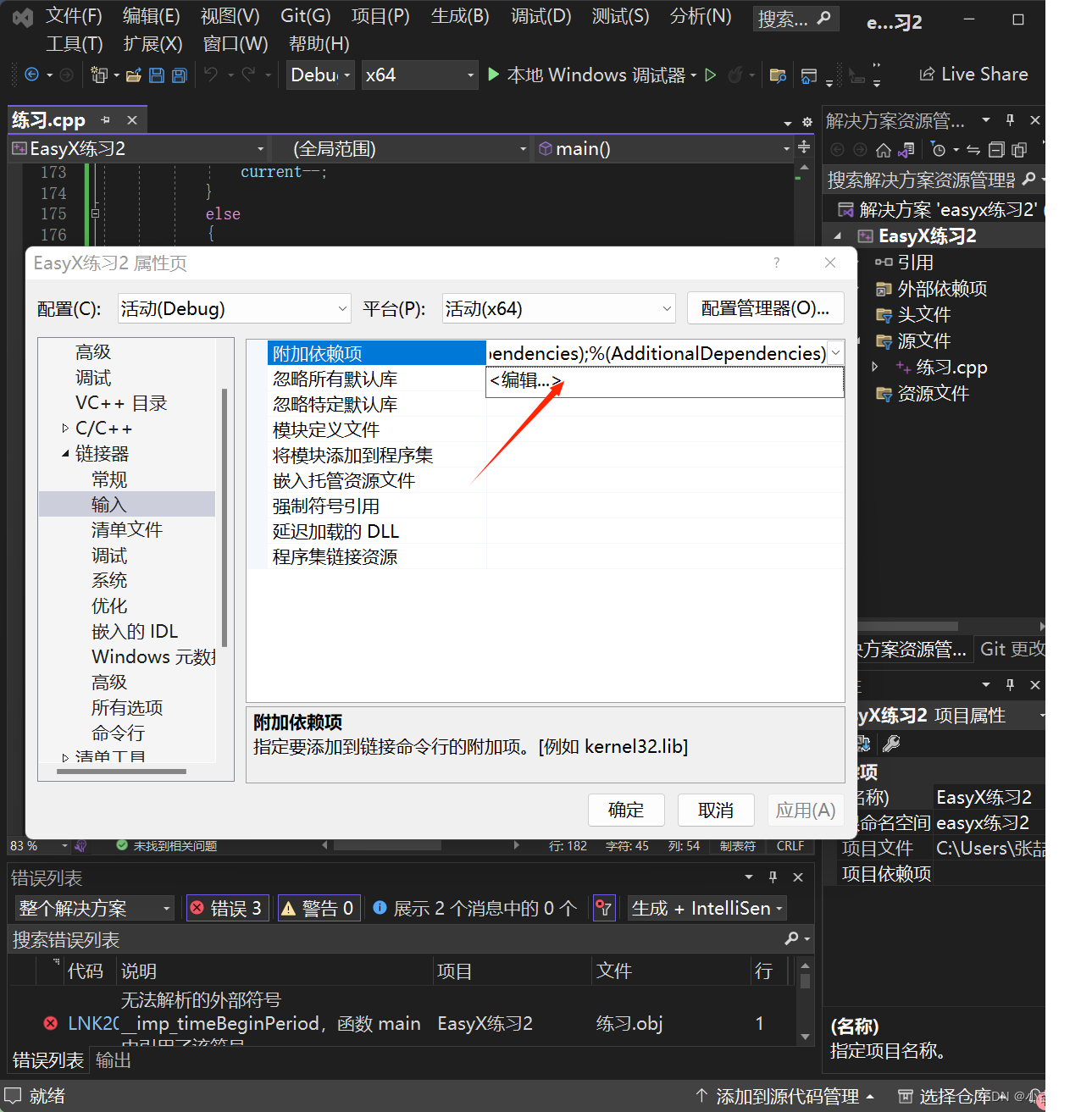
Task: Click the error list filter funnel icon
Action: click(603, 908)
